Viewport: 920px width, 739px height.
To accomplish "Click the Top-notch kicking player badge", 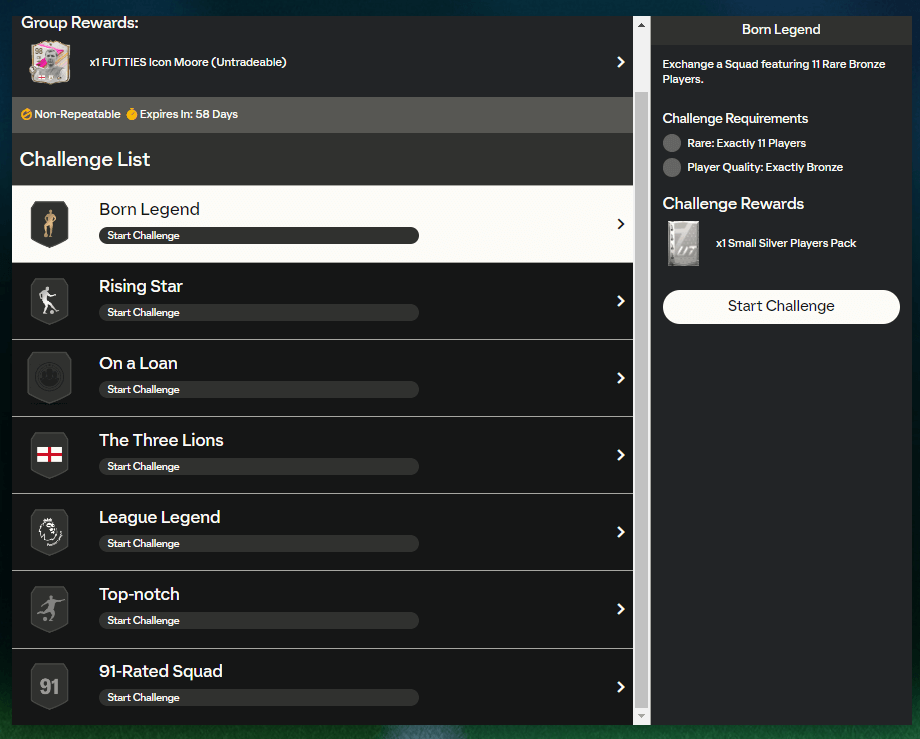I will pyautogui.click(x=48, y=609).
